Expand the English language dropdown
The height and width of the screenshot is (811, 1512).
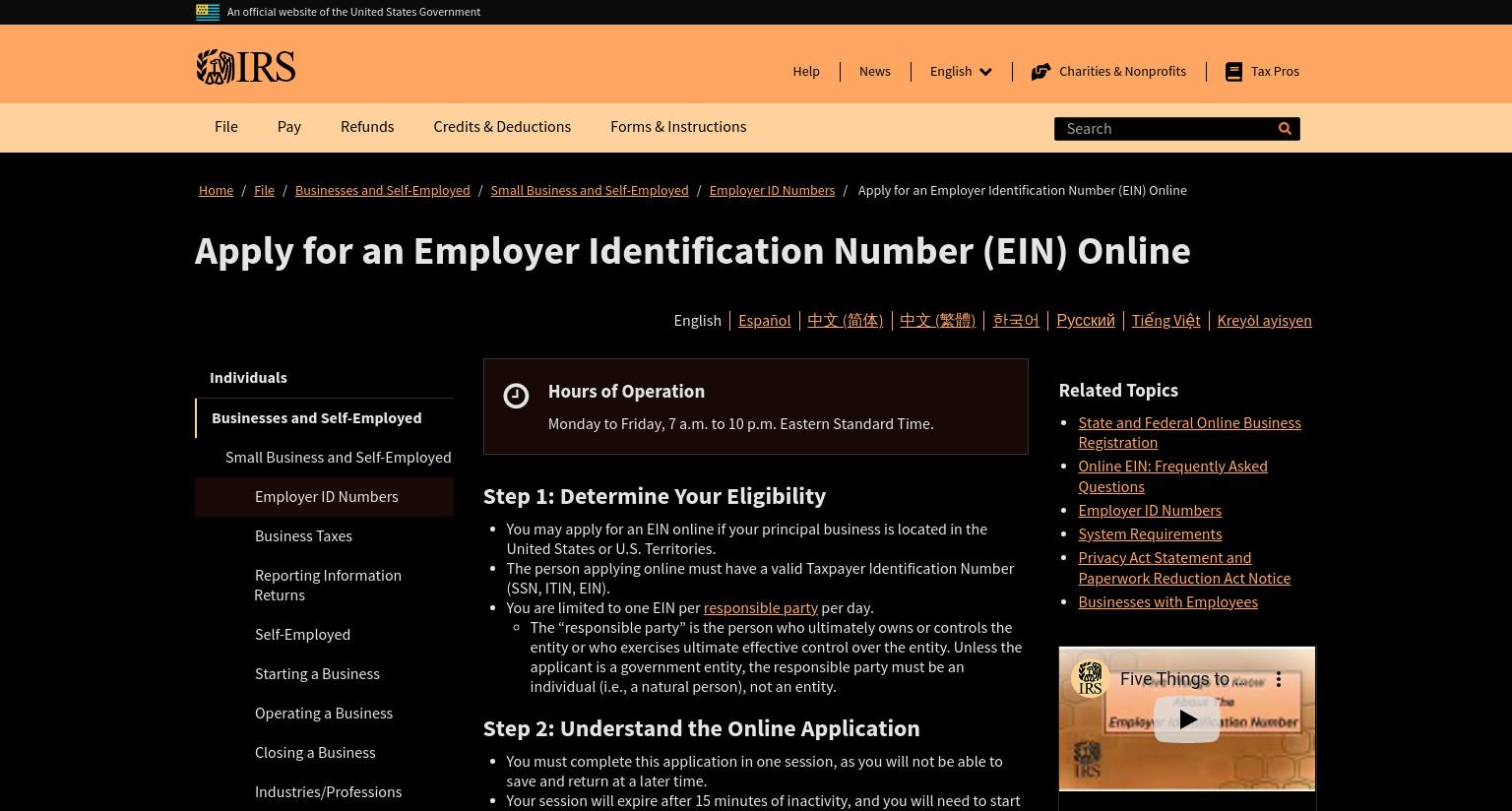[961, 71]
